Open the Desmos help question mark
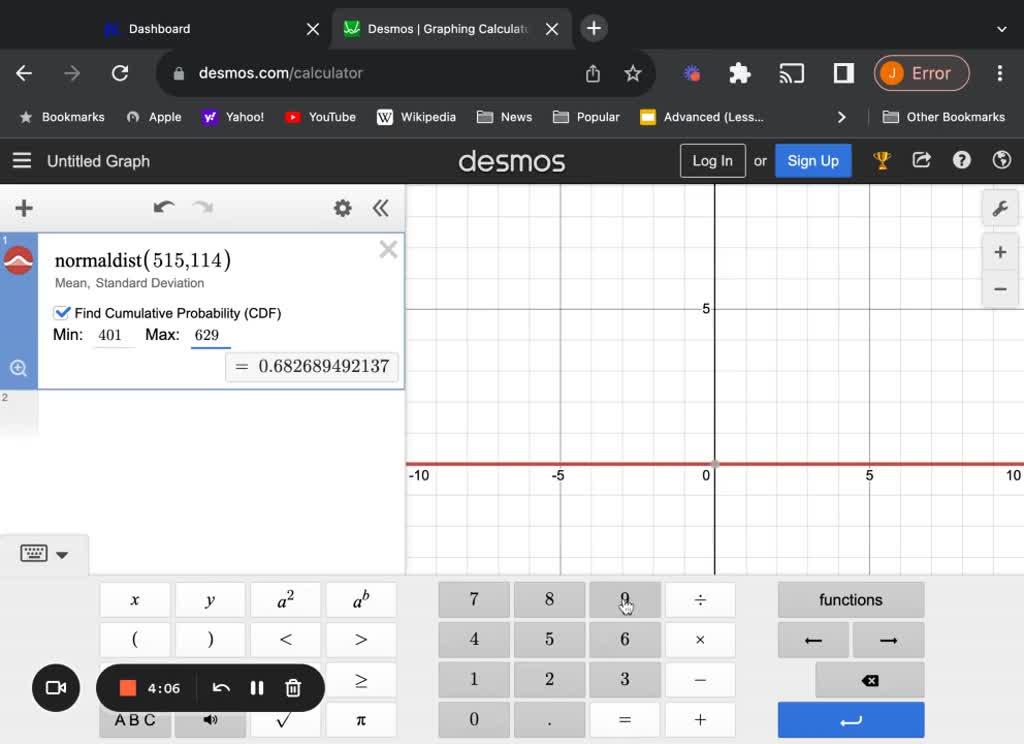 point(961,160)
